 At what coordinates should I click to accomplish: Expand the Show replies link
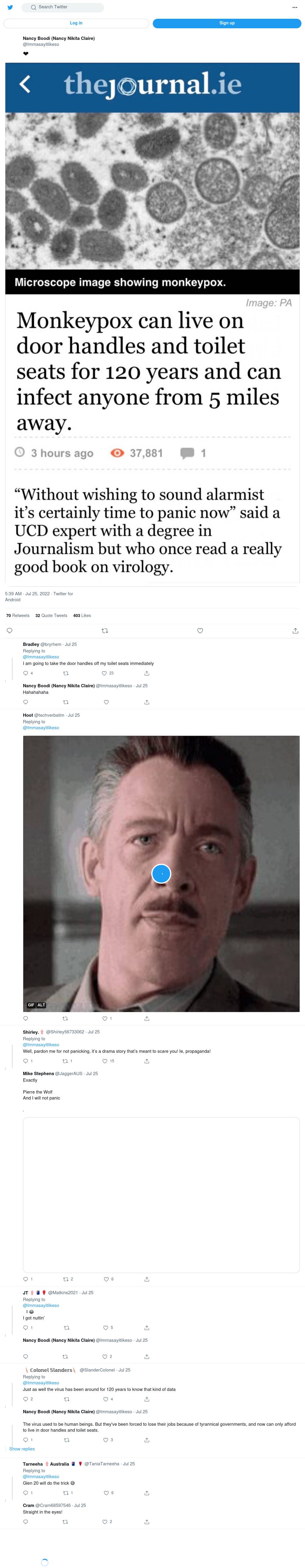click(22, 1449)
